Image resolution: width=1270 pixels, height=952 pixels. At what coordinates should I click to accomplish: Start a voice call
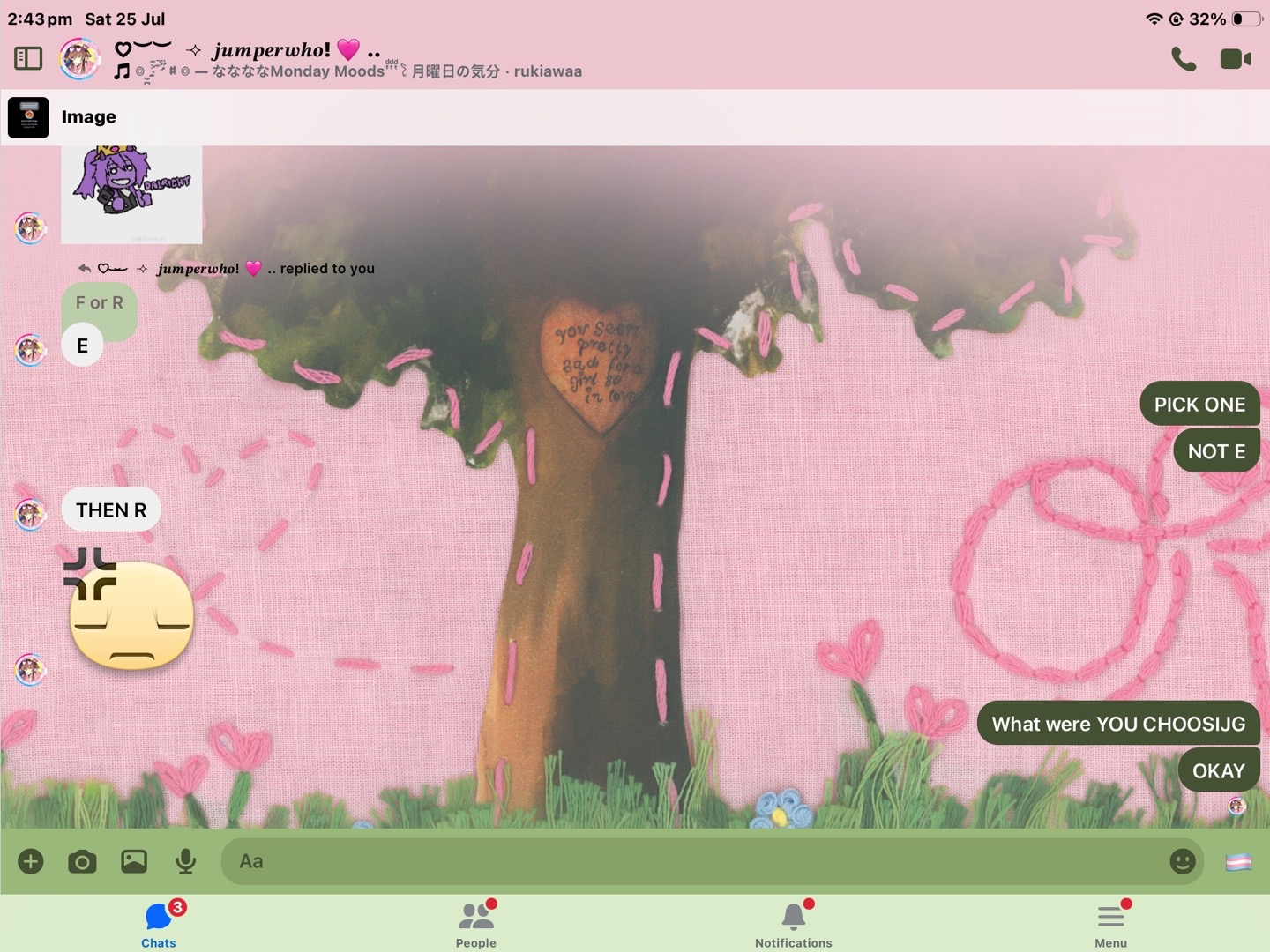pos(1184,59)
